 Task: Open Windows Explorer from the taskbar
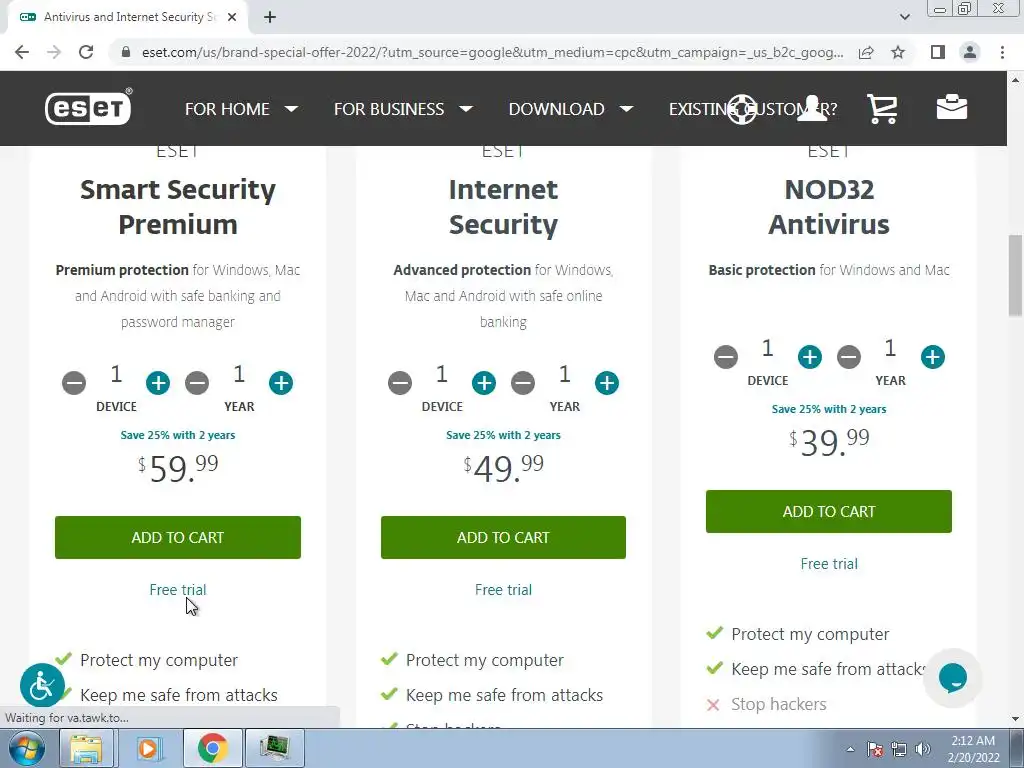point(87,748)
